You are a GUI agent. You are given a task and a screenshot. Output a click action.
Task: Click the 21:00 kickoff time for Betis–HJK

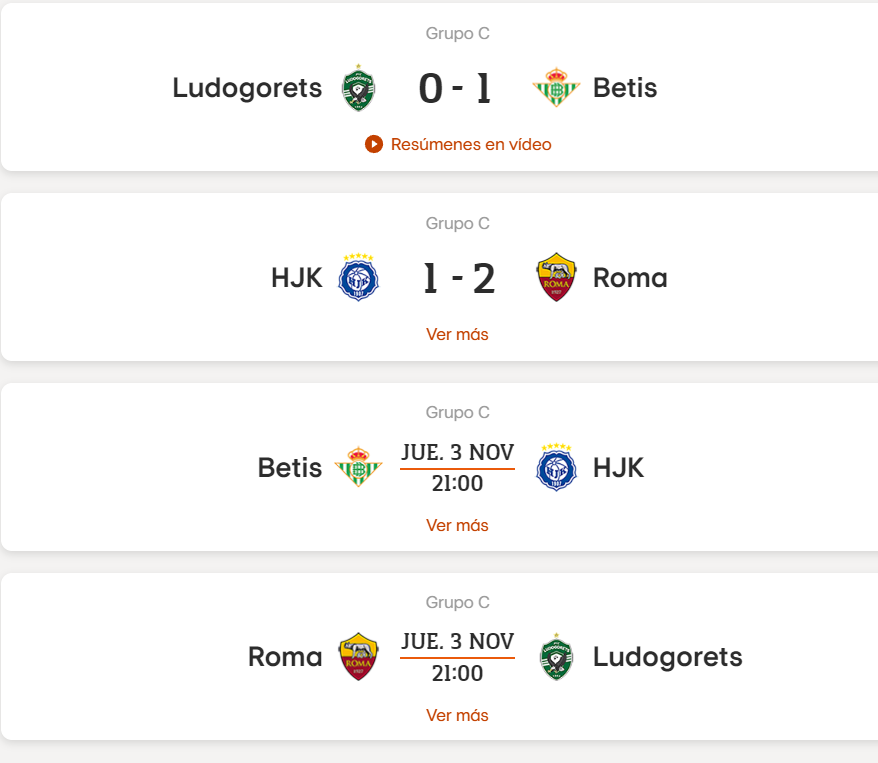[457, 484]
